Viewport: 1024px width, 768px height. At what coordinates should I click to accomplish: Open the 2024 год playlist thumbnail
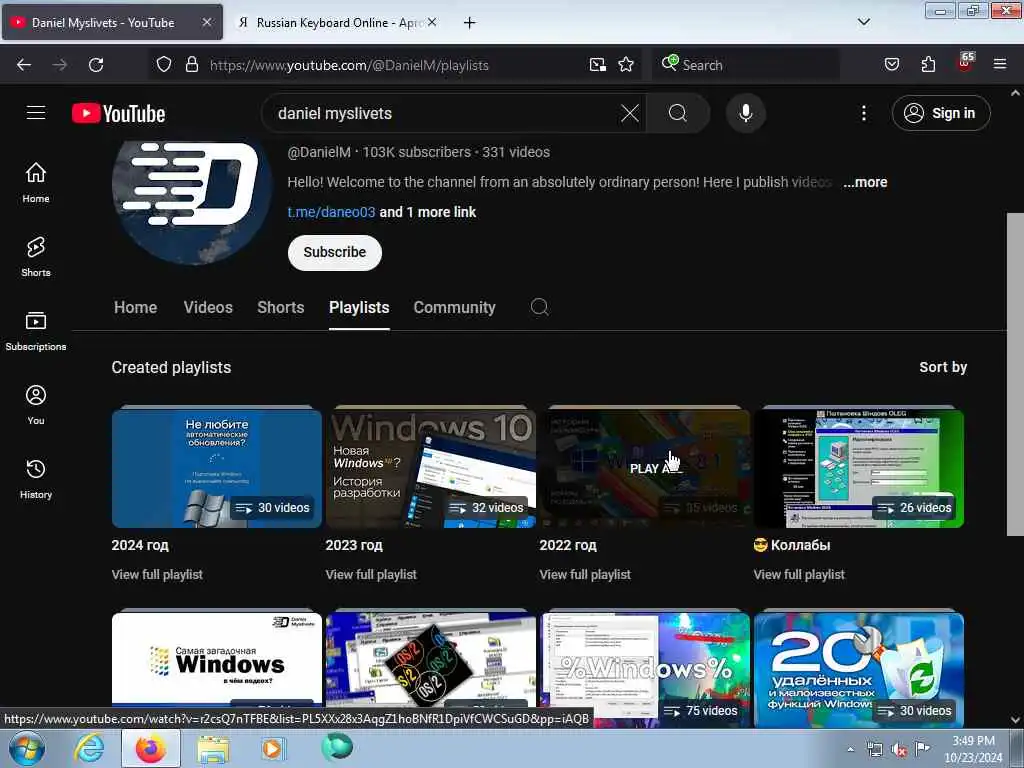217,468
